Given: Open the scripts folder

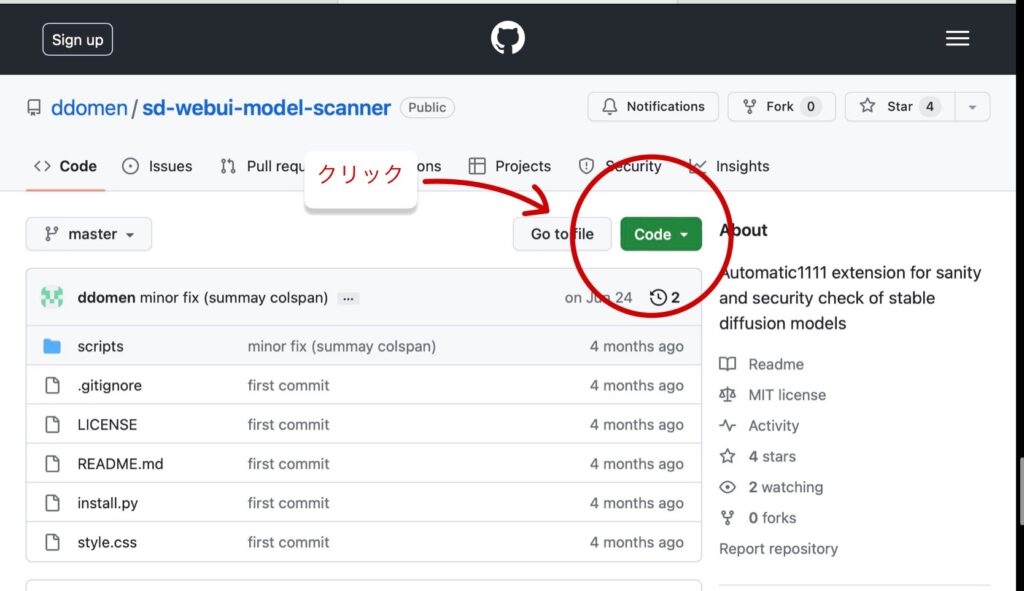Looking at the screenshot, I should (101, 346).
